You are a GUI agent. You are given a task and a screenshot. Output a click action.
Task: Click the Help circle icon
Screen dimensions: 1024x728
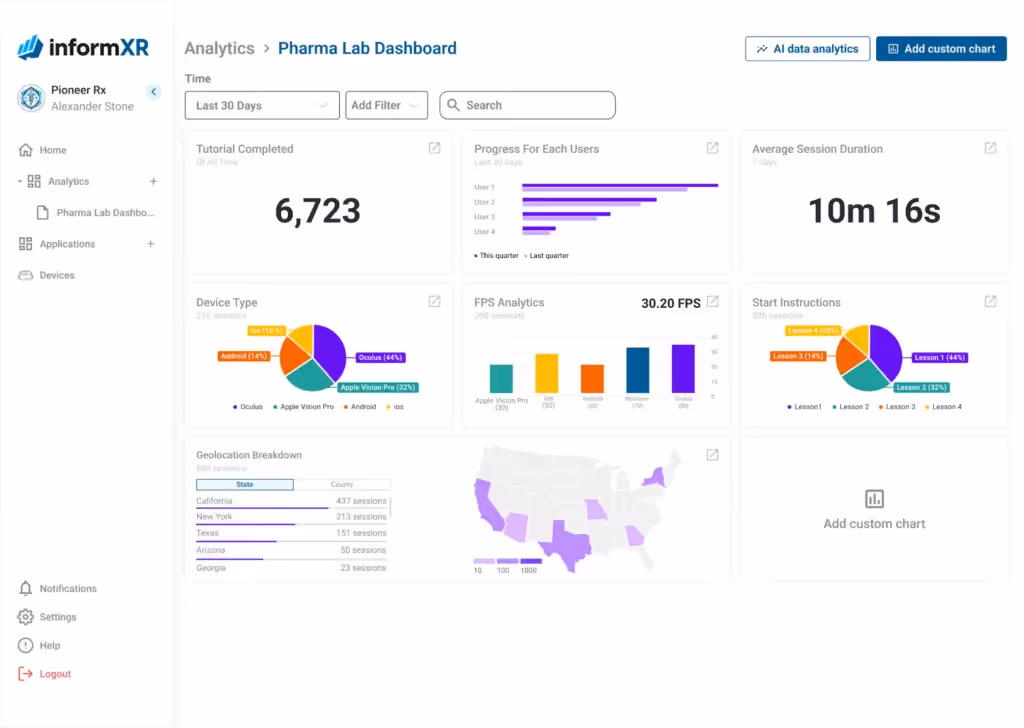coord(25,646)
